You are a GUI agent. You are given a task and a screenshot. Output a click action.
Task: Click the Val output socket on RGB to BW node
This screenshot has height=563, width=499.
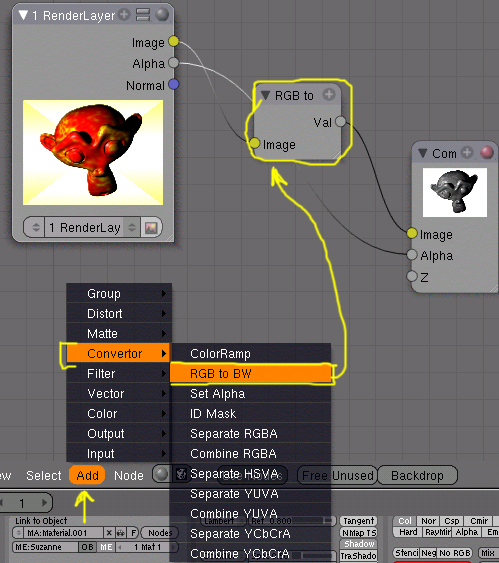coord(340,122)
